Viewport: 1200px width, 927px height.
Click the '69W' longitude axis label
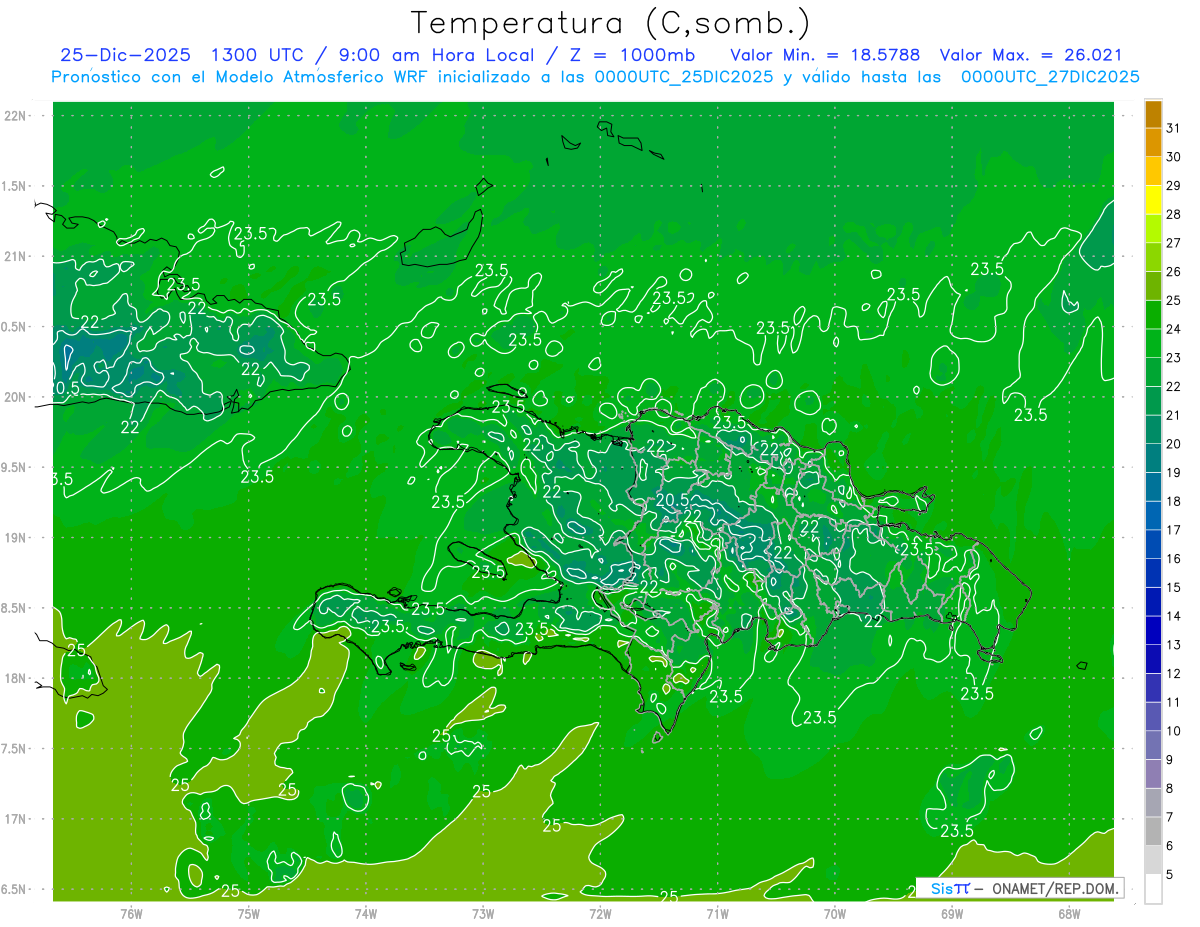click(951, 913)
